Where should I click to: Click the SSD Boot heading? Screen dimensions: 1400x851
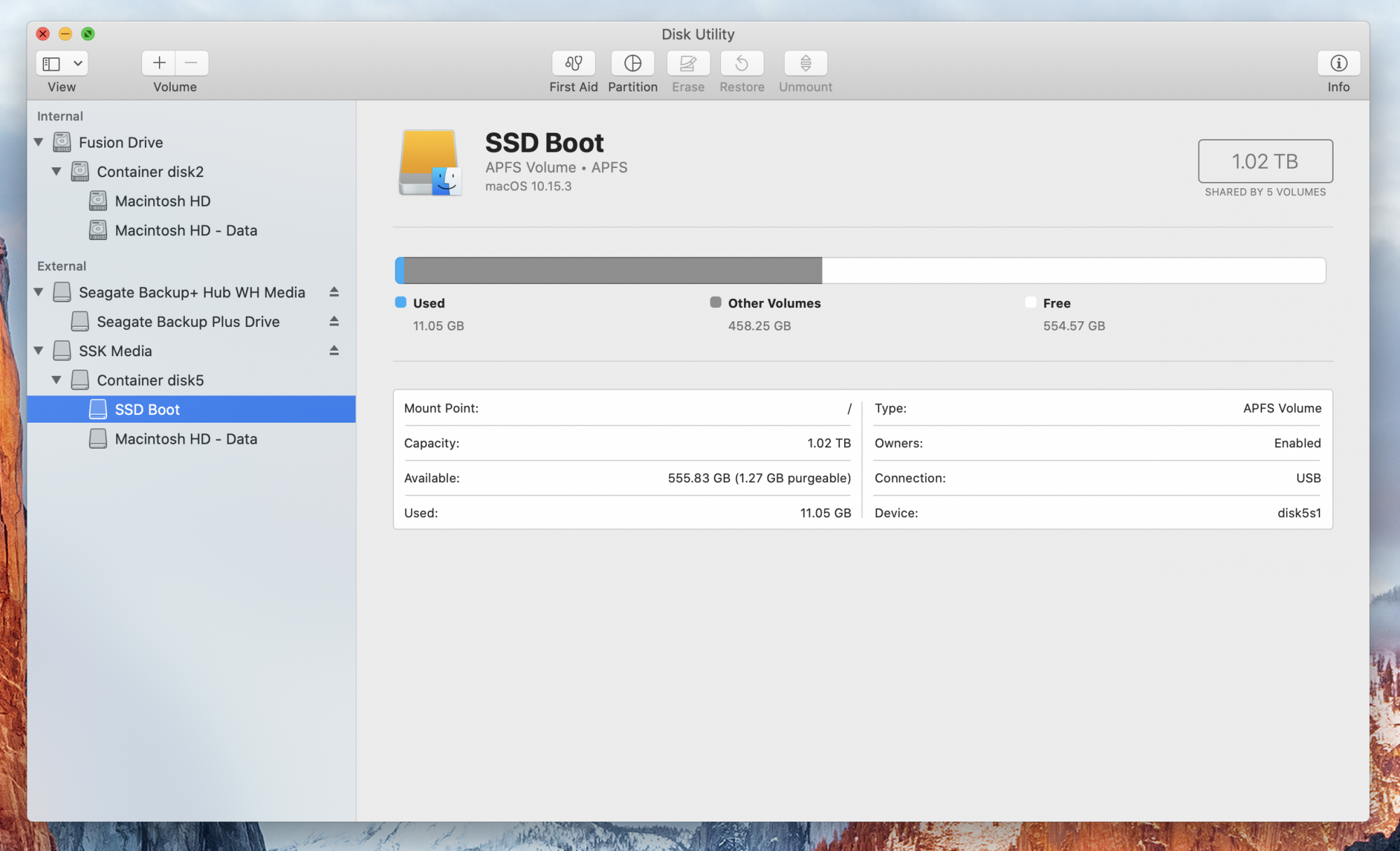545,143
